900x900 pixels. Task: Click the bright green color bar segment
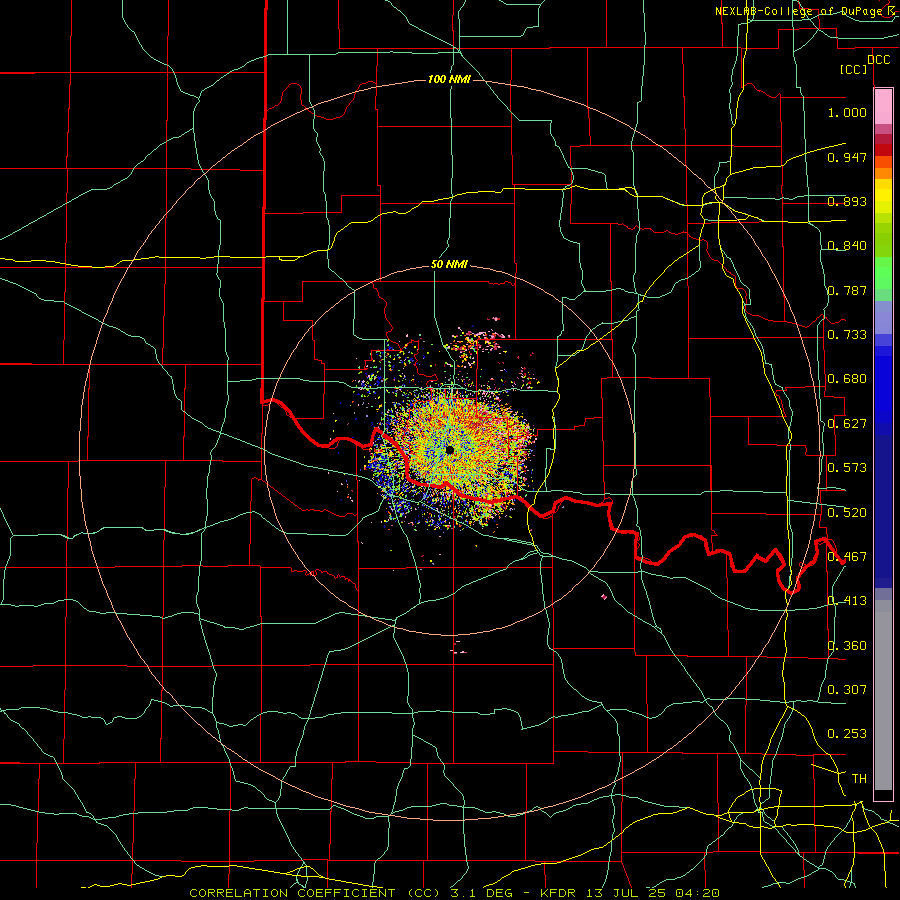pyautogui.click(x=883, y=273)
